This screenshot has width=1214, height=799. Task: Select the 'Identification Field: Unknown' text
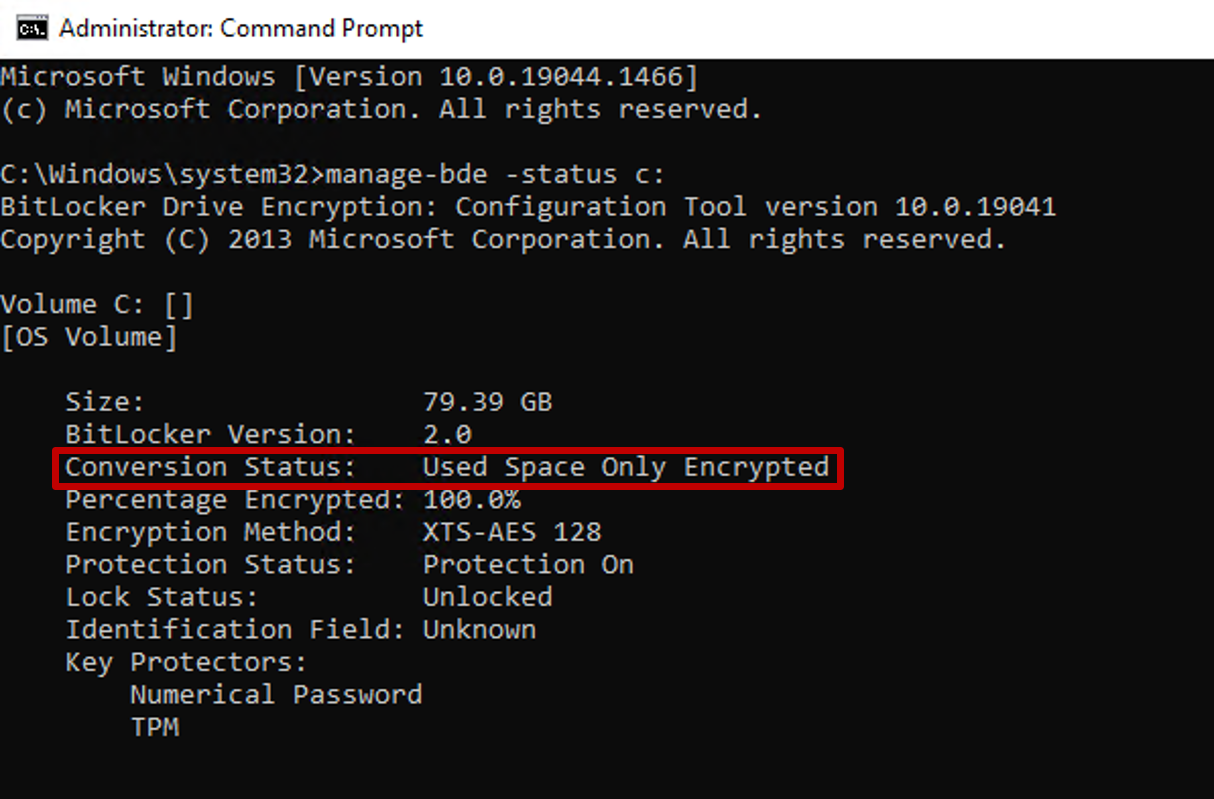tap(300, 629)
